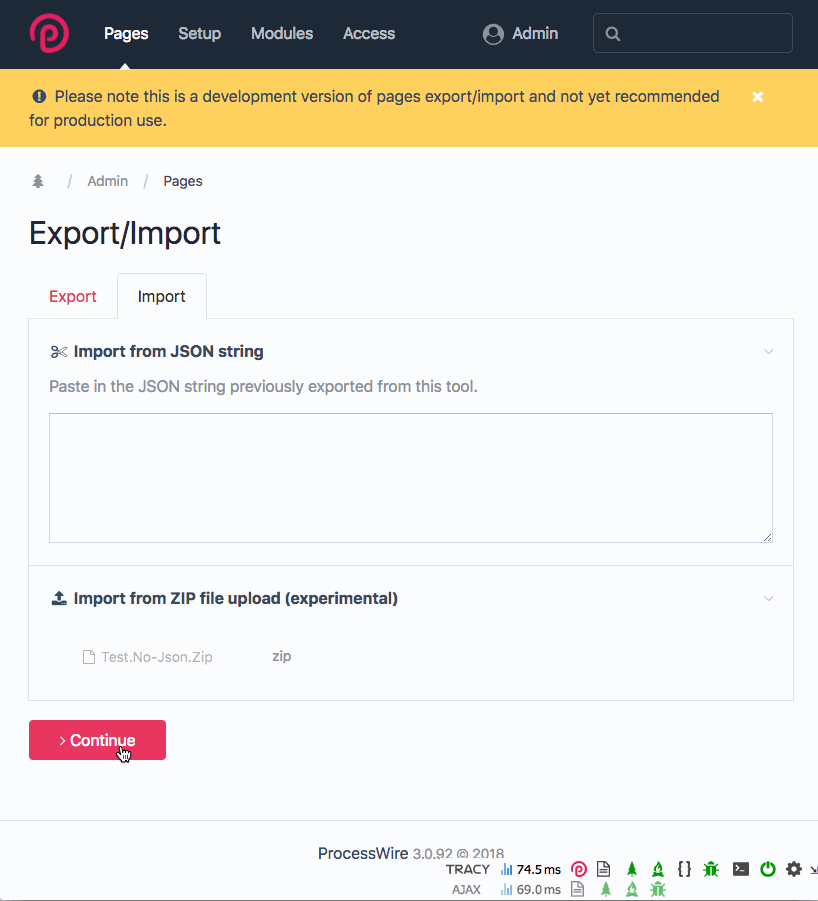Image resolution: width=818 pixels, height=901 pixels.
Task: Click the scissors icon beside Import from JSON string
Action: (x=58, y=351)
